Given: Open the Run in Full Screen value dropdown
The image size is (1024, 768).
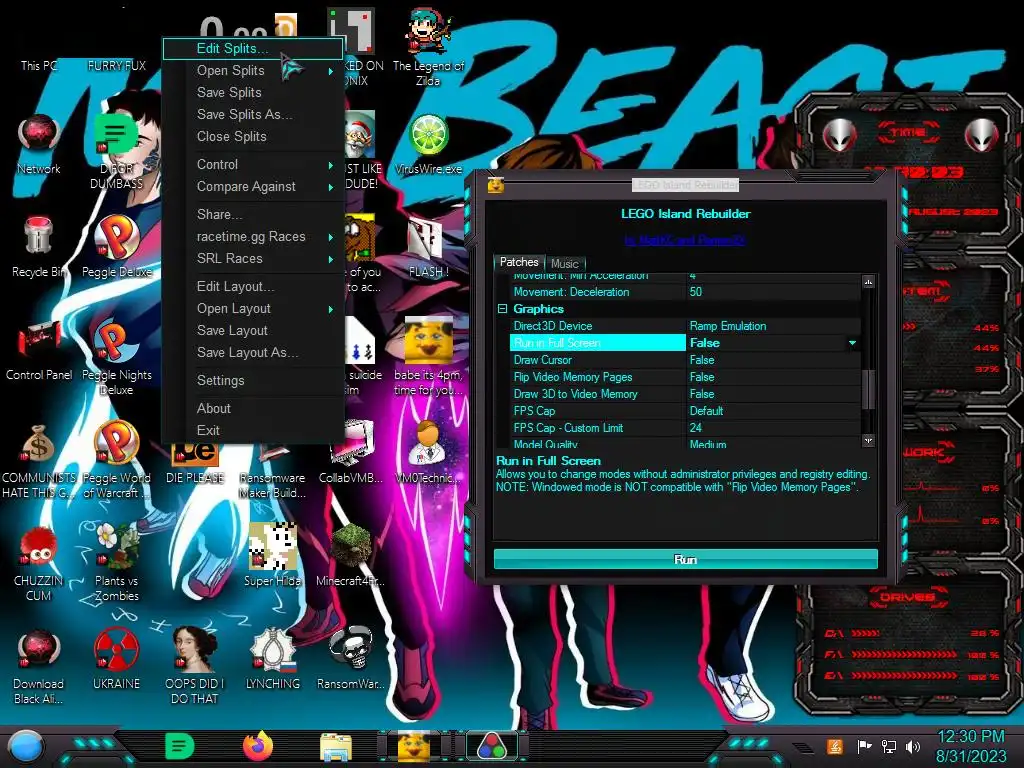Looking at the screenshot, I should 852,343.
